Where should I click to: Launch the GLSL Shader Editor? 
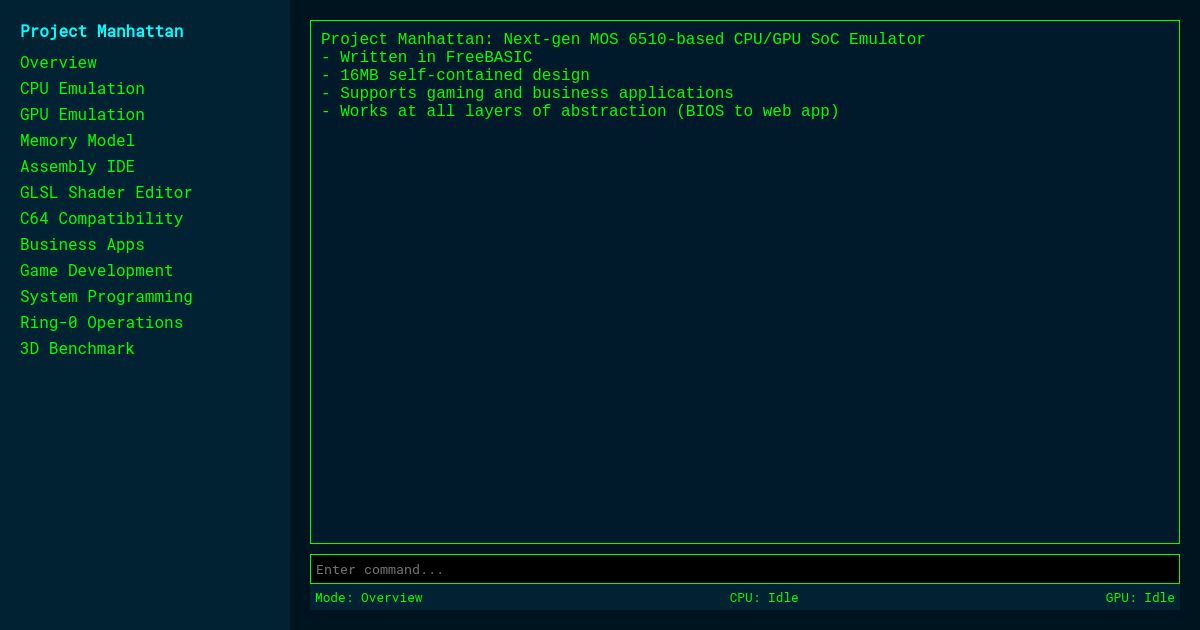click(106, 192)
